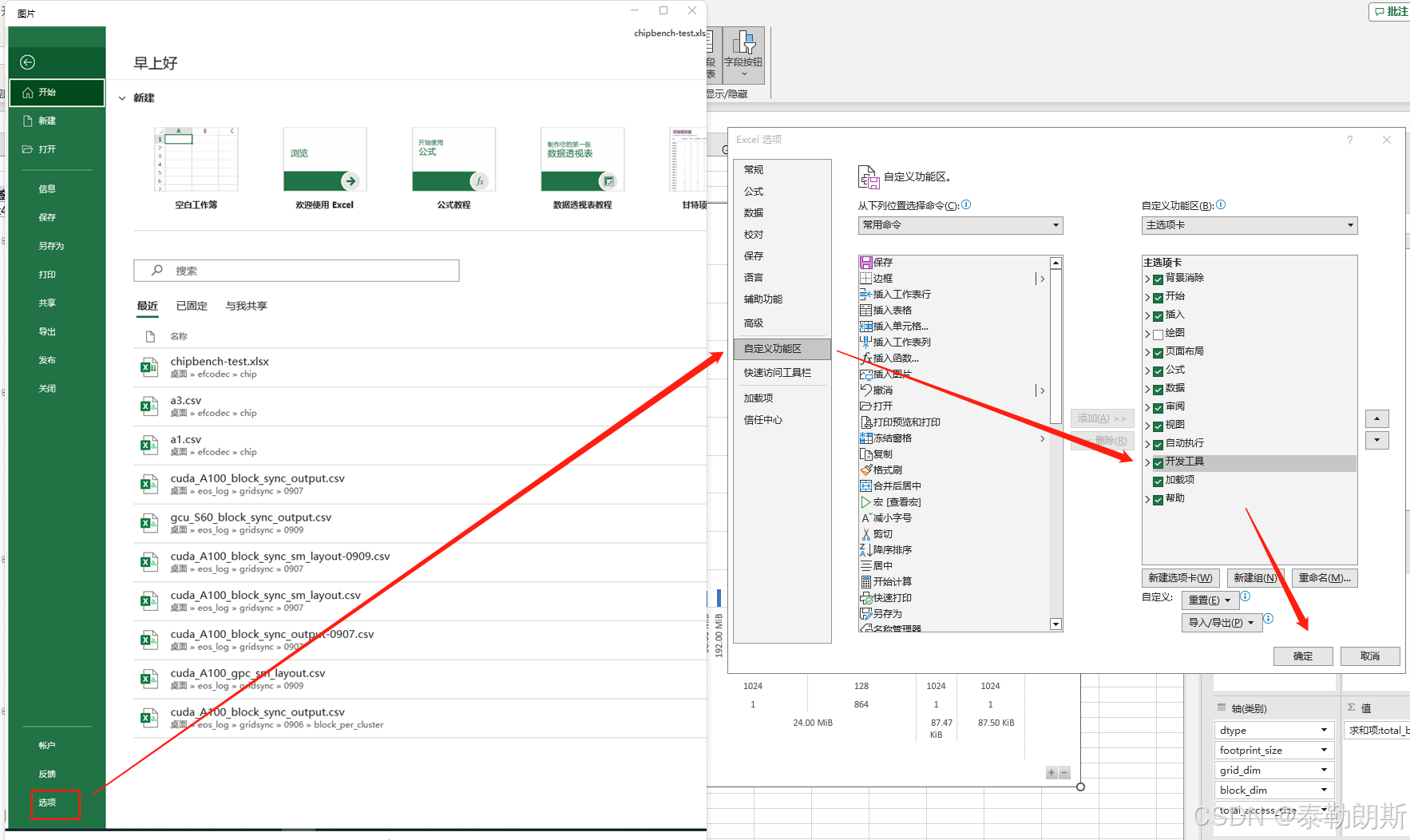Toggle the 页面布局 checkbox
Screen dimensions: 1410x840
[1158, 353]
